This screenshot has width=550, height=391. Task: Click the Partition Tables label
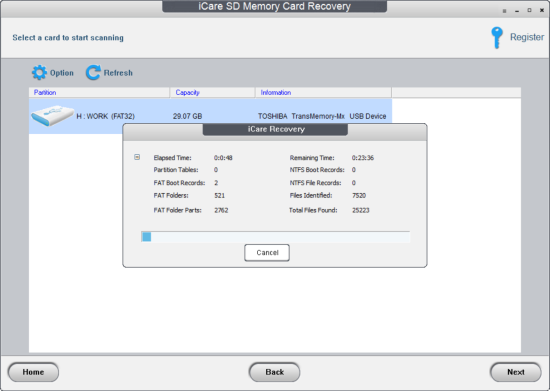(176, 170)
